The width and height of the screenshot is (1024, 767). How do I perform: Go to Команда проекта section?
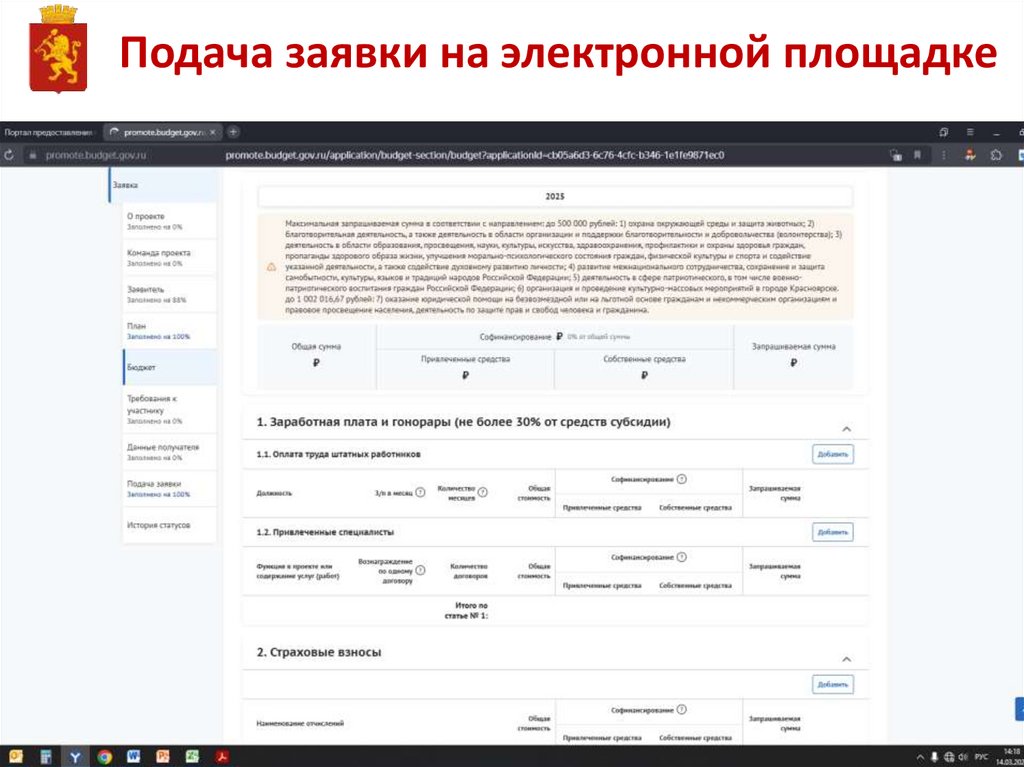tap(170, 257)
